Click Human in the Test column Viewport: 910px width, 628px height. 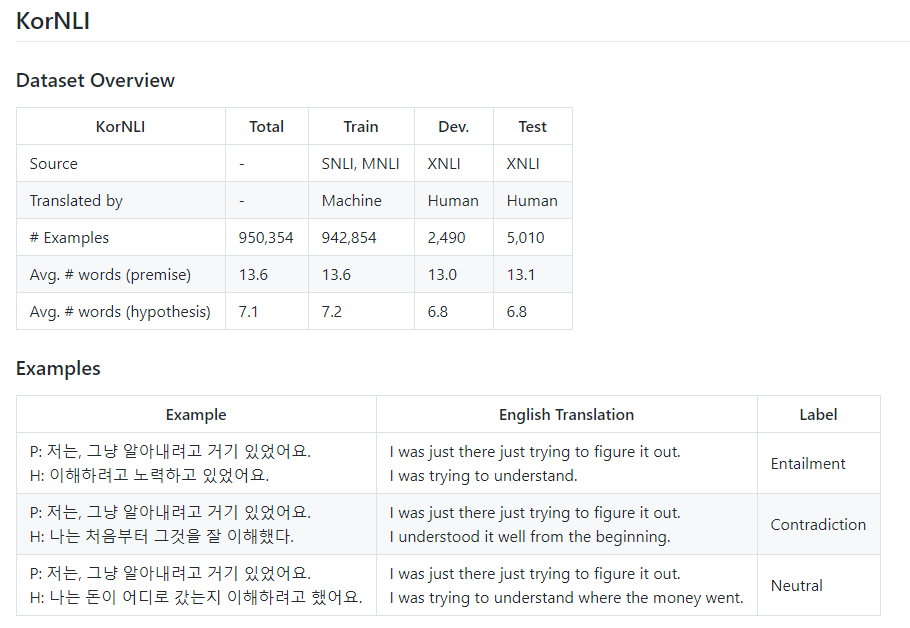click(532, 201)
